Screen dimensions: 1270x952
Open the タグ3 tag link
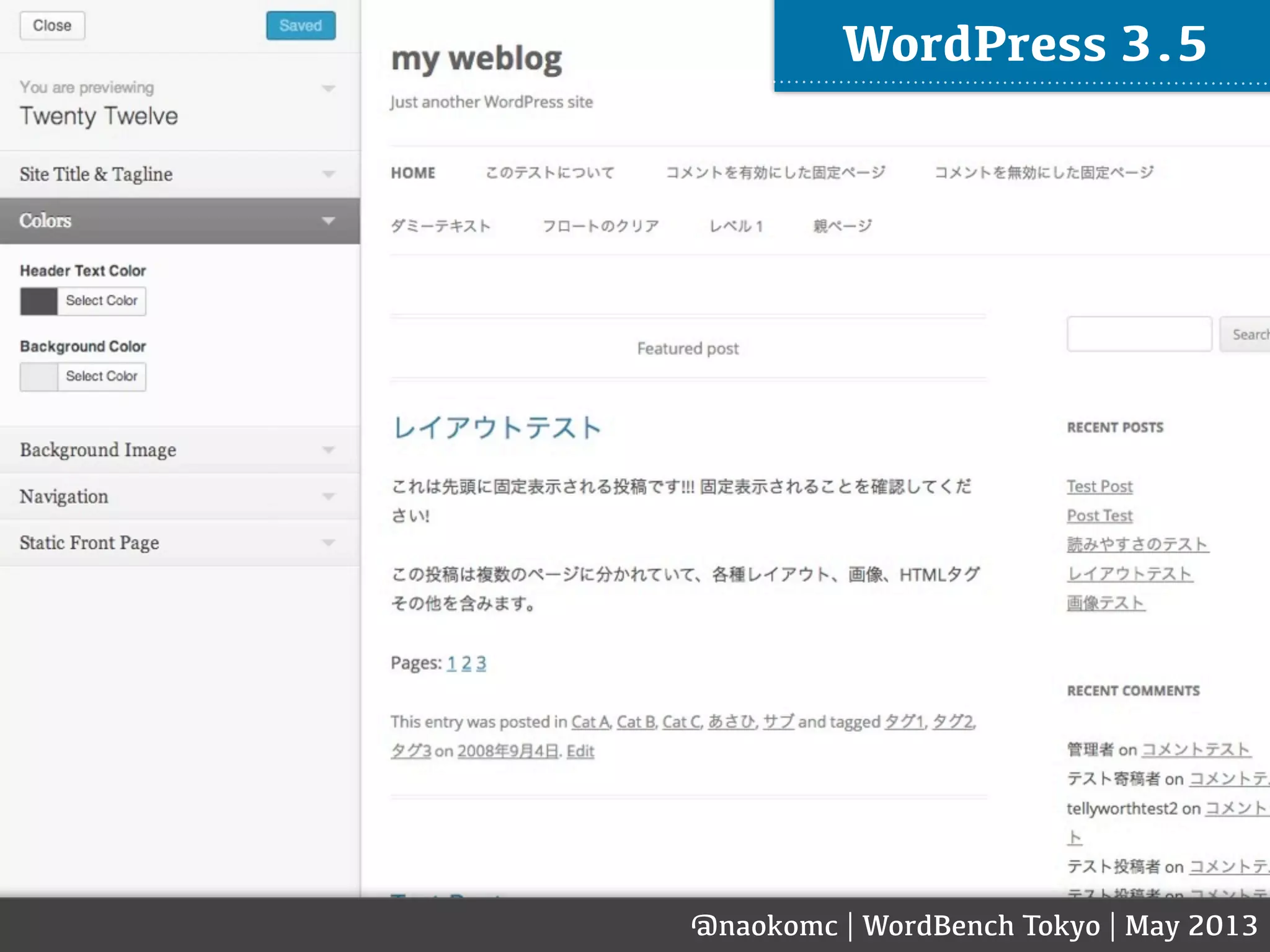point(411,751)
